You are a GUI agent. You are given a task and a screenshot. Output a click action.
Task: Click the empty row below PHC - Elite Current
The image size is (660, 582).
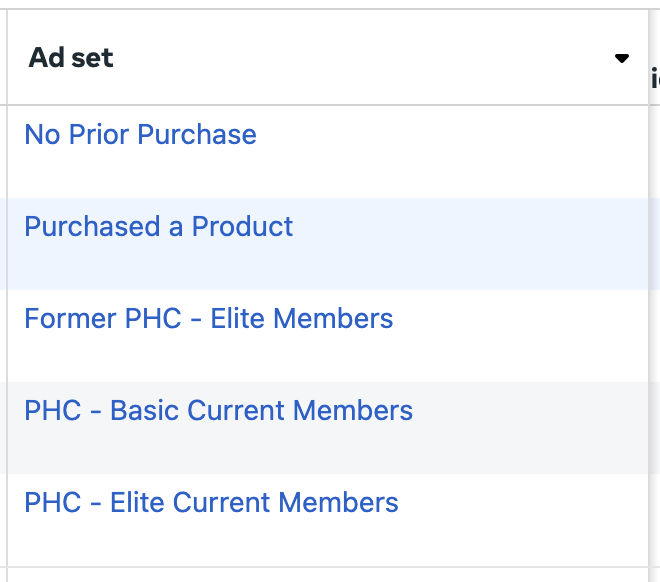(328, 575)
